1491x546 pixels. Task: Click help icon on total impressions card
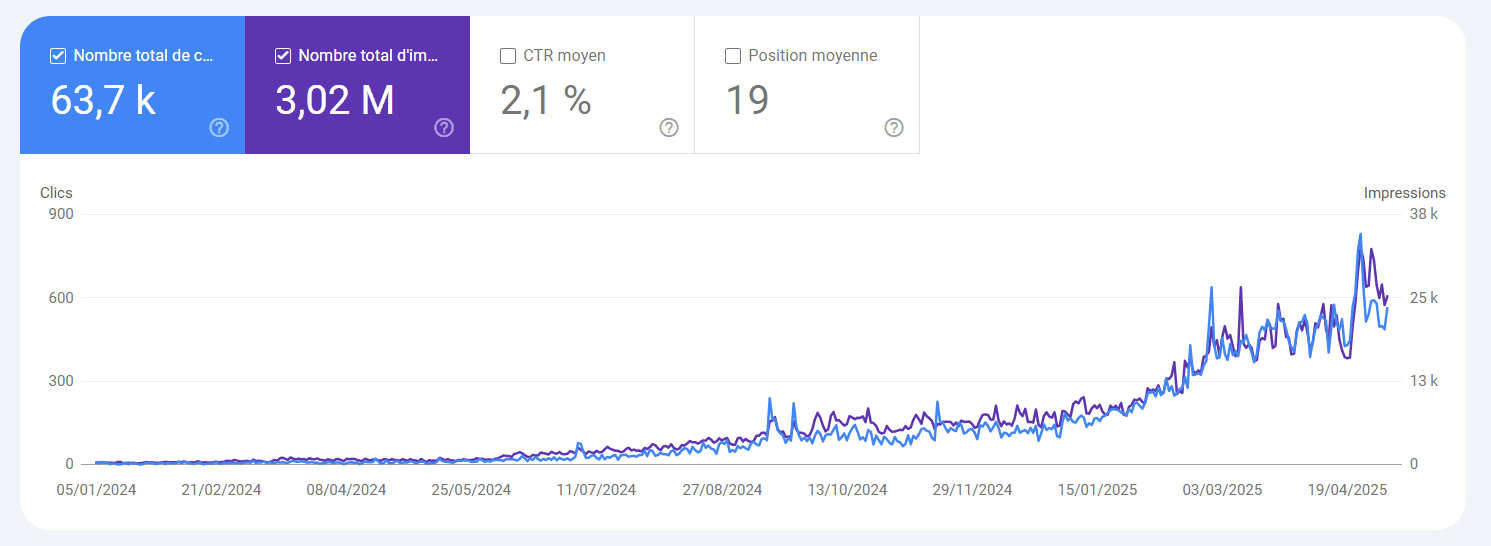444,128
